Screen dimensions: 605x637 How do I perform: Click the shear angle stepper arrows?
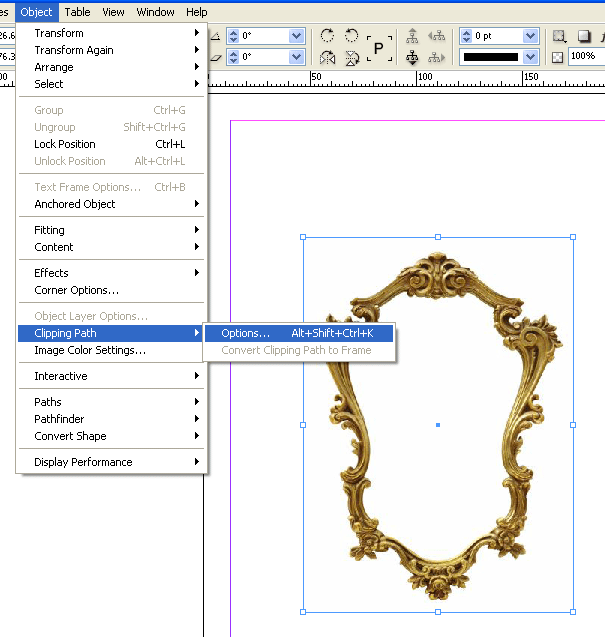[233, 57]
